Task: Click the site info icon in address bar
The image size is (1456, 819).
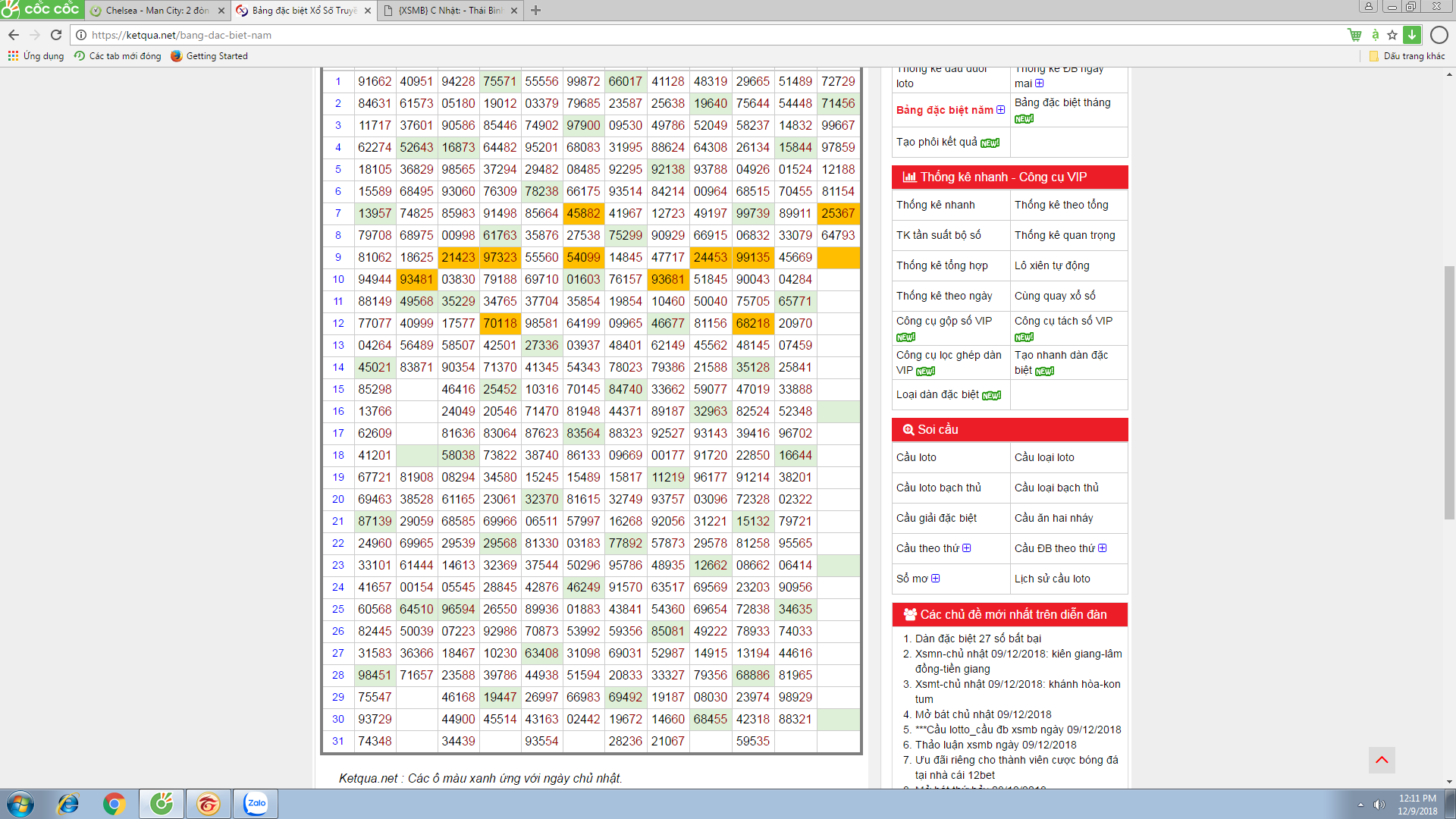Action: 81,35
